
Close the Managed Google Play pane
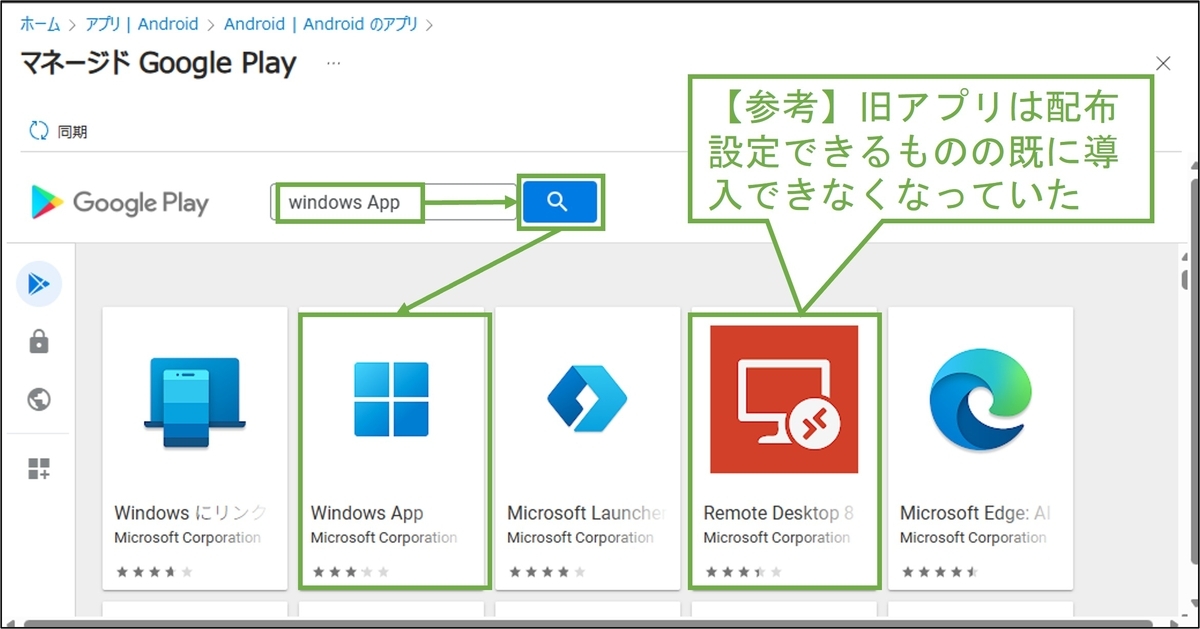tap(1163, 63)
